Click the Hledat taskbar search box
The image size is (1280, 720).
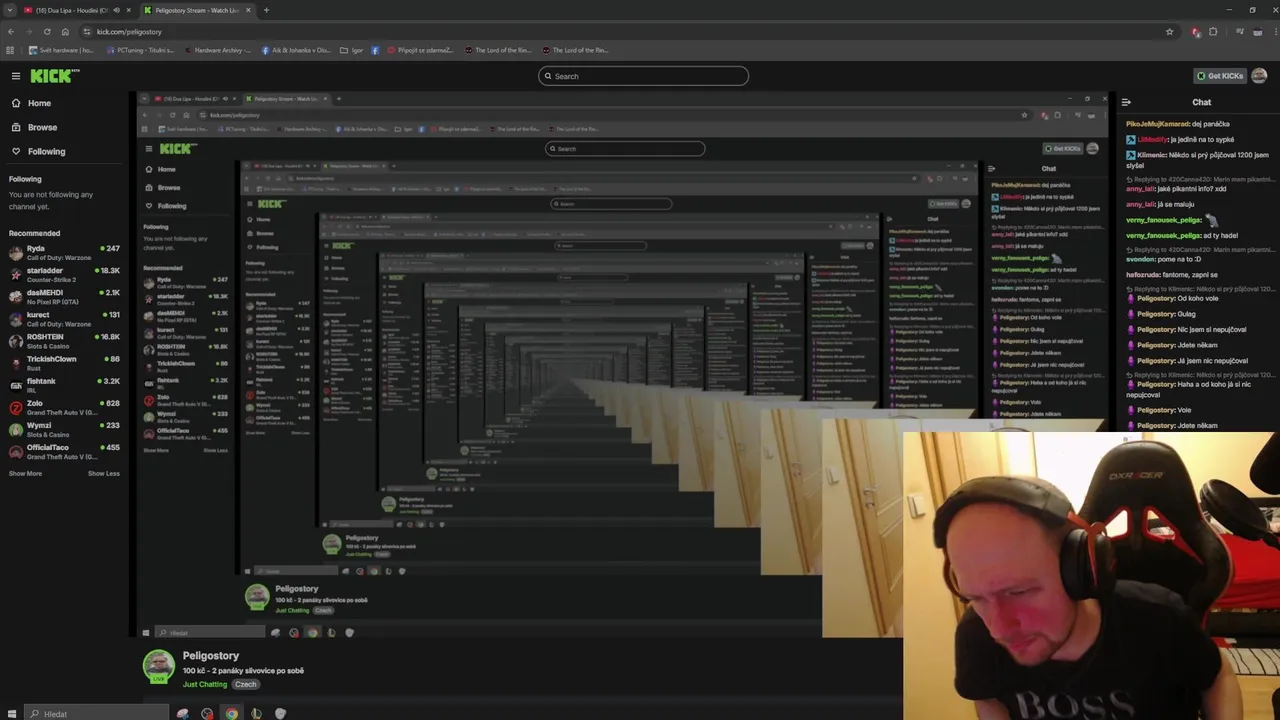coord(96,713)
